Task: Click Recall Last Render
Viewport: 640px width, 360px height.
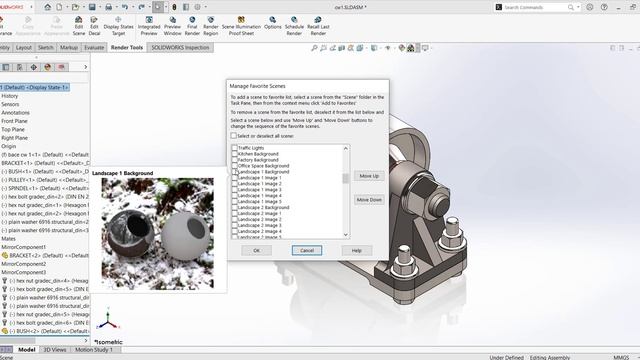Action: point(318,26)
